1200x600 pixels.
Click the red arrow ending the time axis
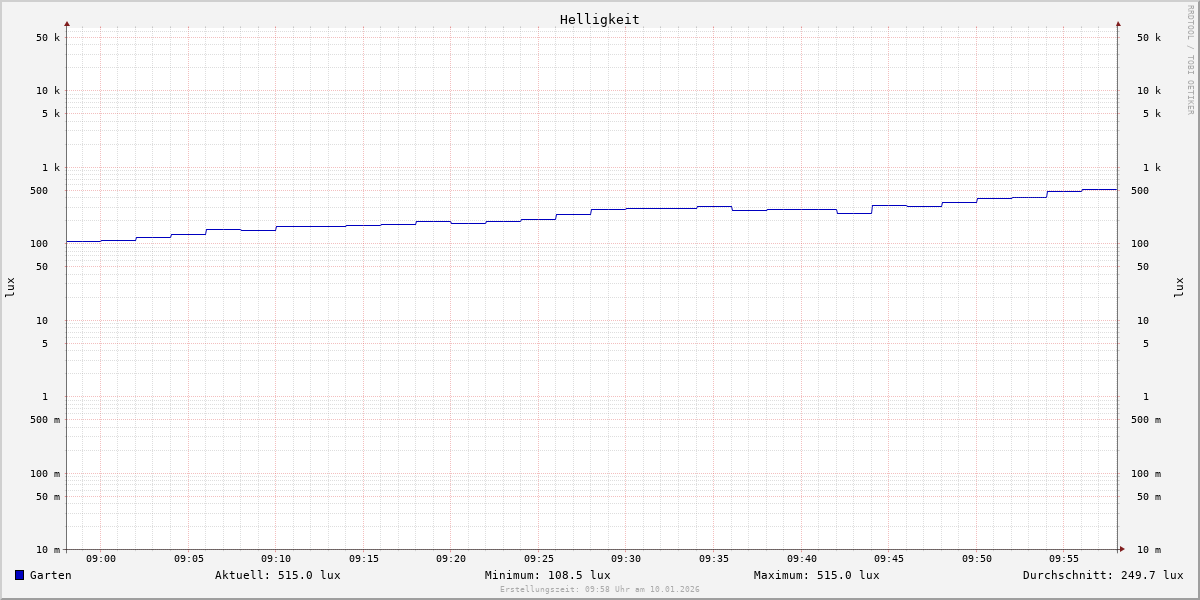click(1122, 548)
